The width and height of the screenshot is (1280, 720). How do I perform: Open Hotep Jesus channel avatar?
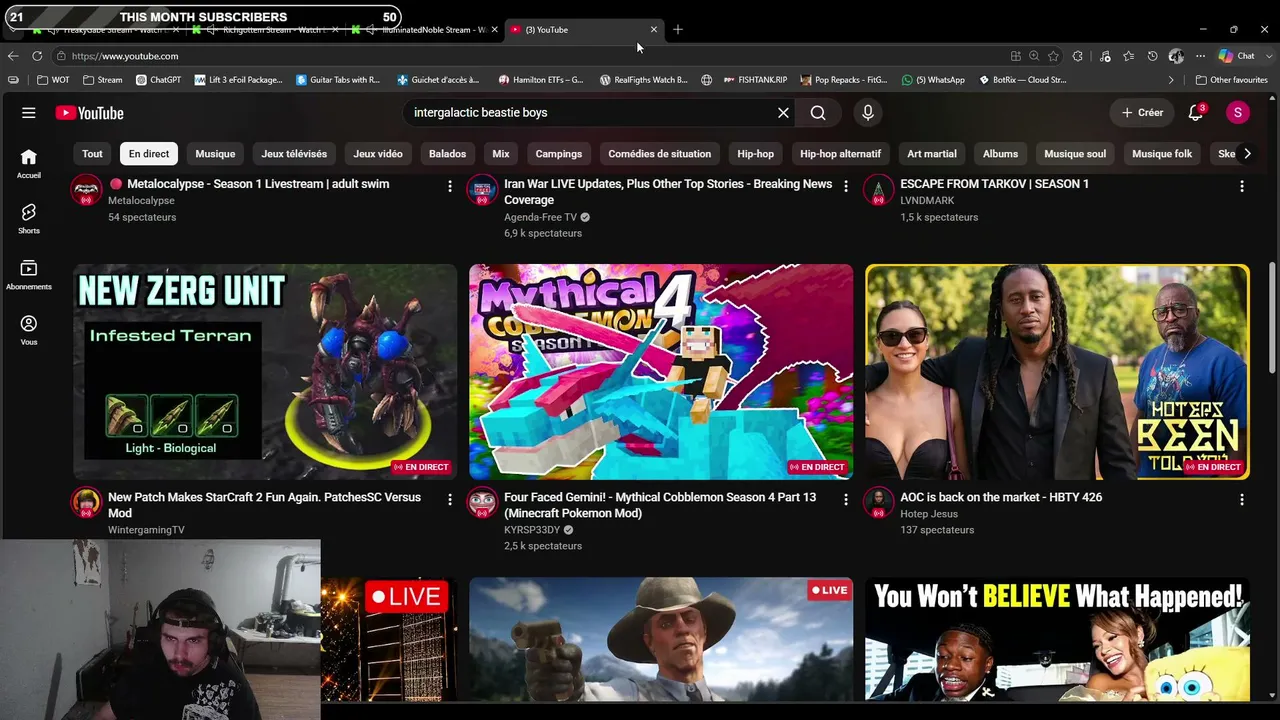[x=878, y=503]
